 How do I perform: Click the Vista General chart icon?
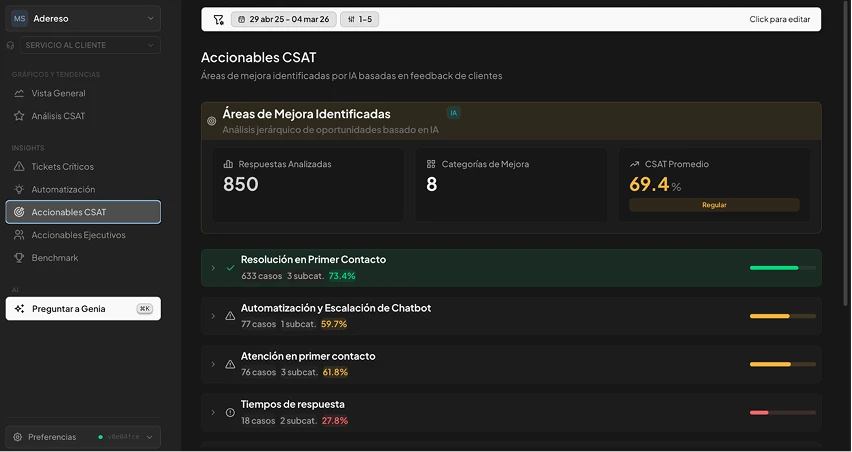(x=19, y=93)
